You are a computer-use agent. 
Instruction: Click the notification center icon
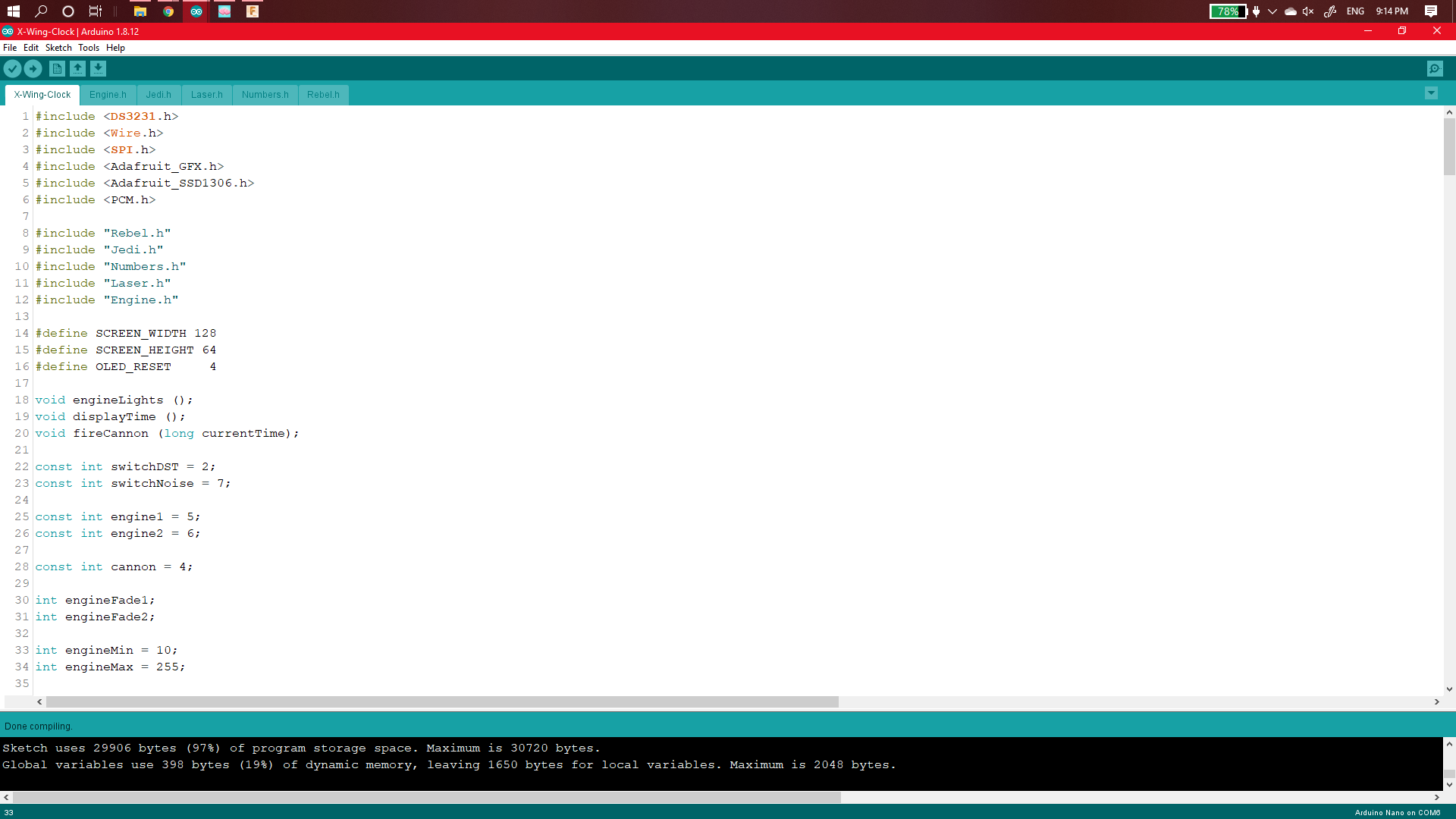pos(1432,11)
